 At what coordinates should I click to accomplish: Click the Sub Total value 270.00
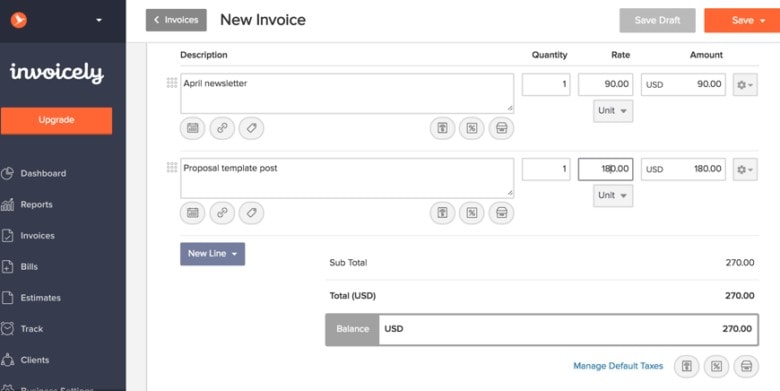(740, 263)
